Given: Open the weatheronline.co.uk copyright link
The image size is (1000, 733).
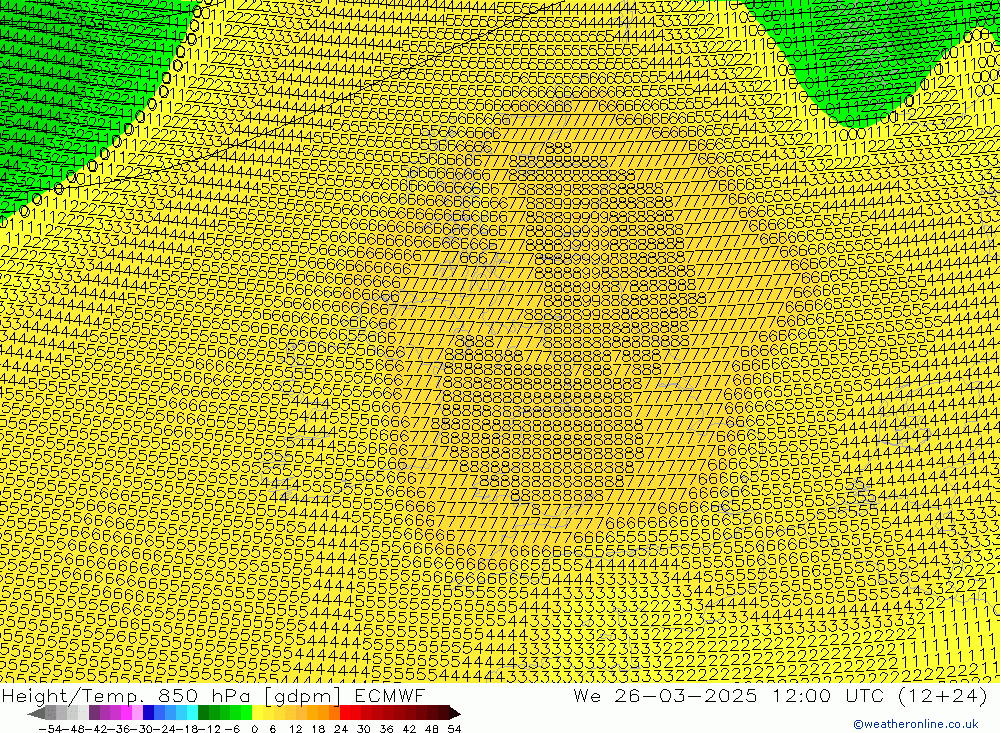Looking at the screenshot, I should tap(916, 724).
